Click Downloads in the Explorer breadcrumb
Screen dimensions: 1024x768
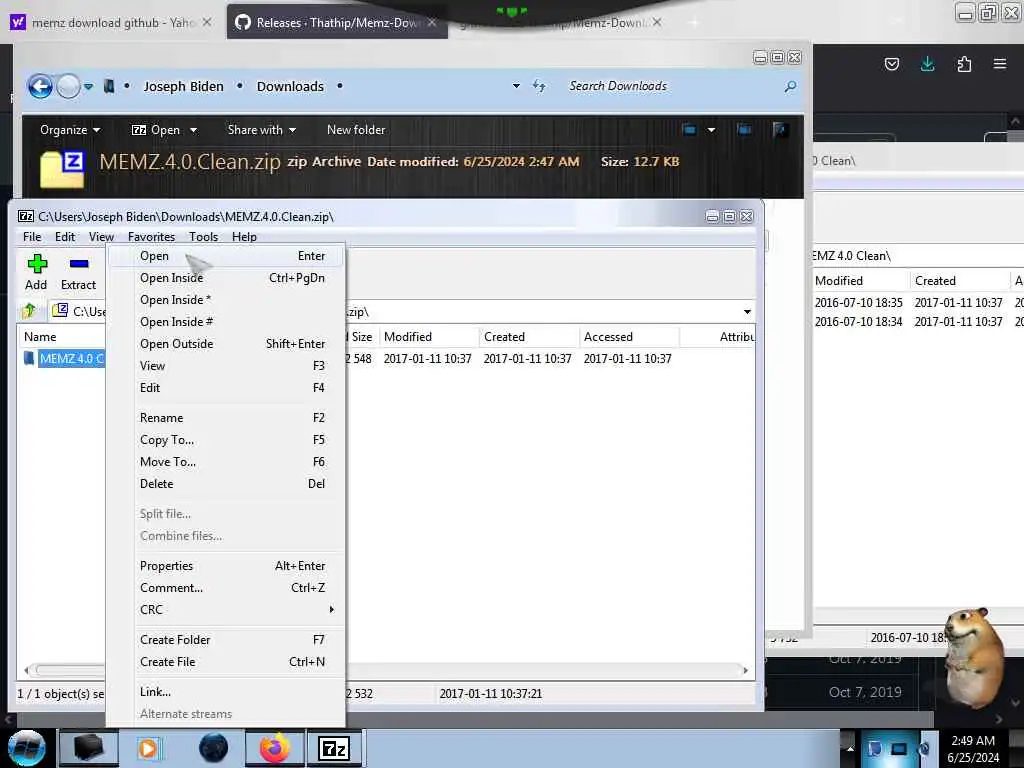click(290, 86)
